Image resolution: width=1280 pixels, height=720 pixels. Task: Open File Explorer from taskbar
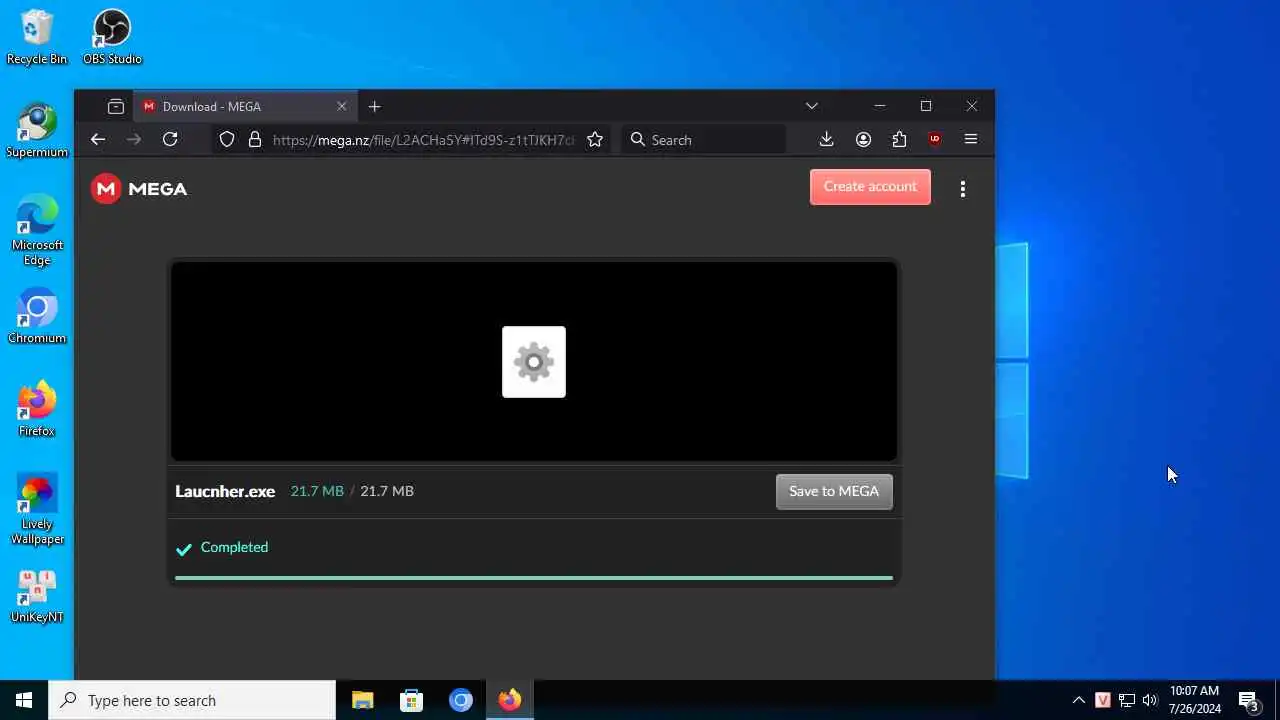(x=363, y=700)
